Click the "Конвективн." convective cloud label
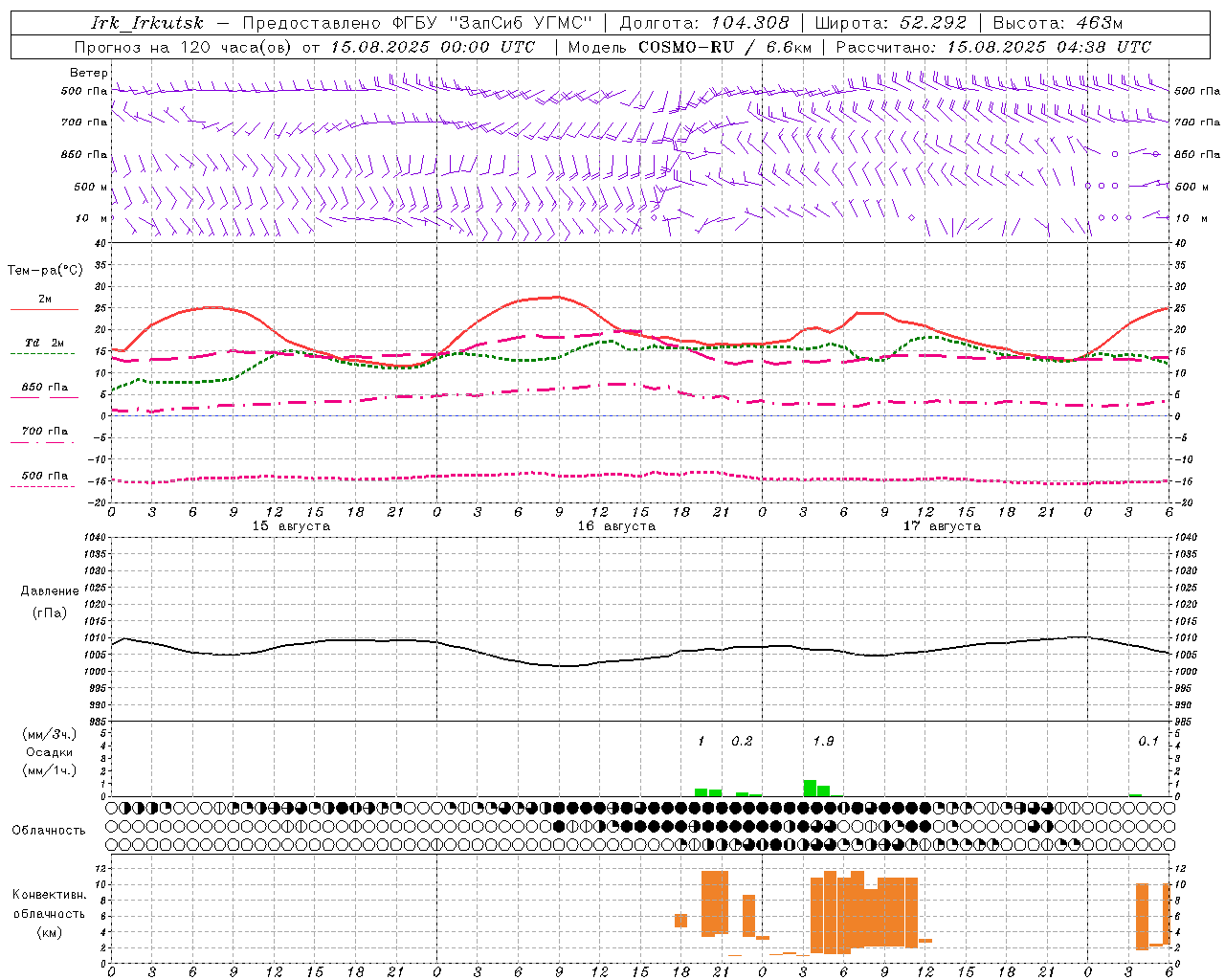The height and width of the screenshot is (980, 1225). click(50, 895)
